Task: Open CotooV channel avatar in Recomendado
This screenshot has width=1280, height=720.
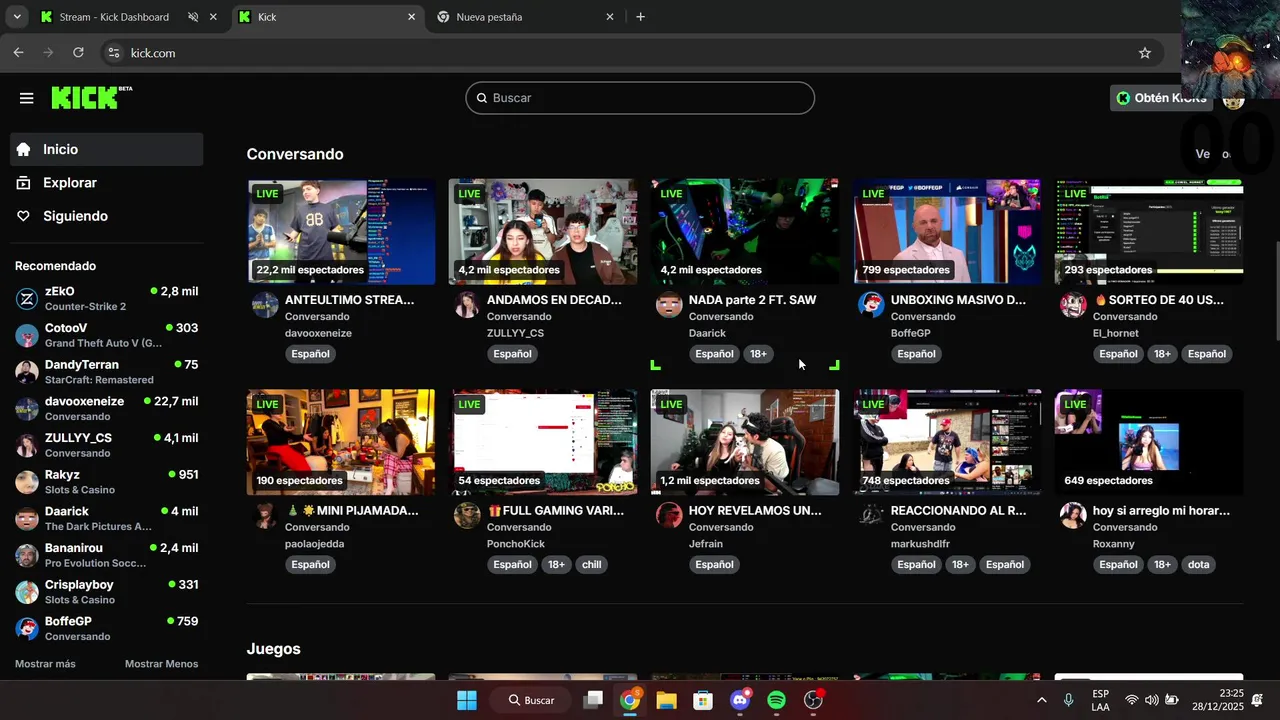Action: coord(27,336)
